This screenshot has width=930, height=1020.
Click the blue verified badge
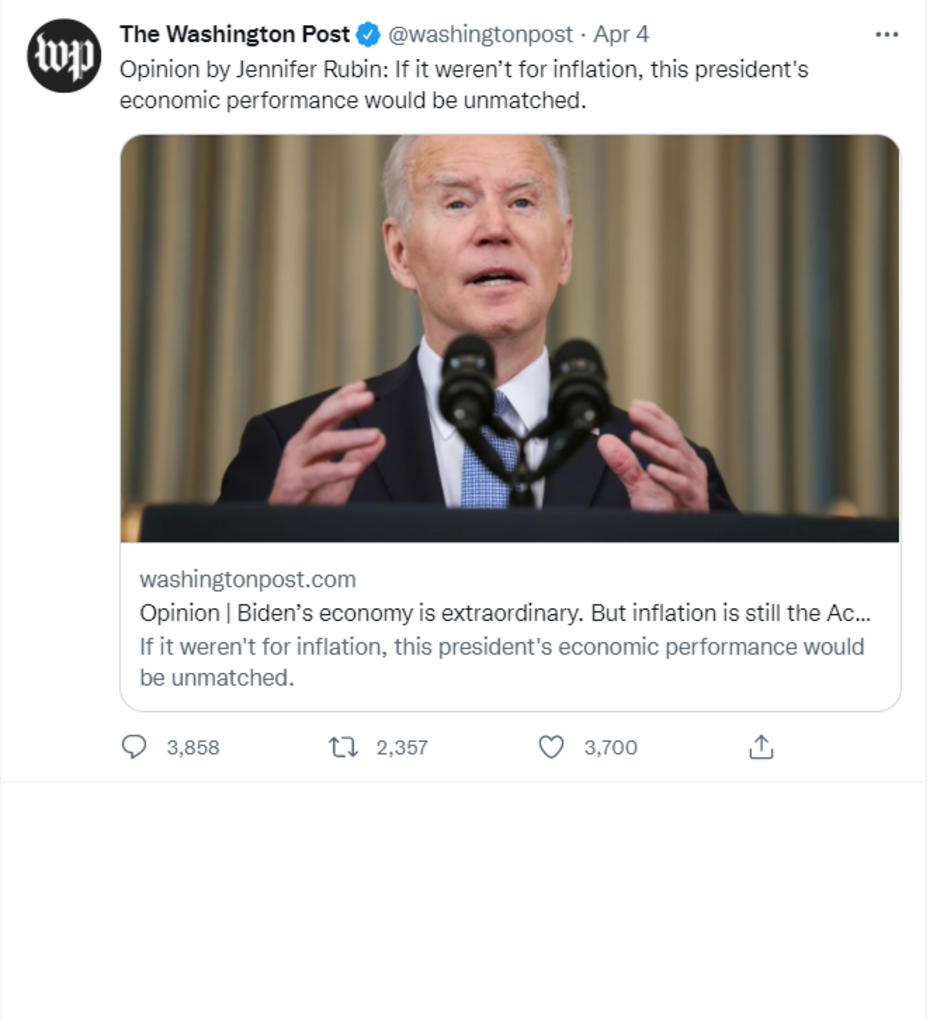(x=368, y=35)
